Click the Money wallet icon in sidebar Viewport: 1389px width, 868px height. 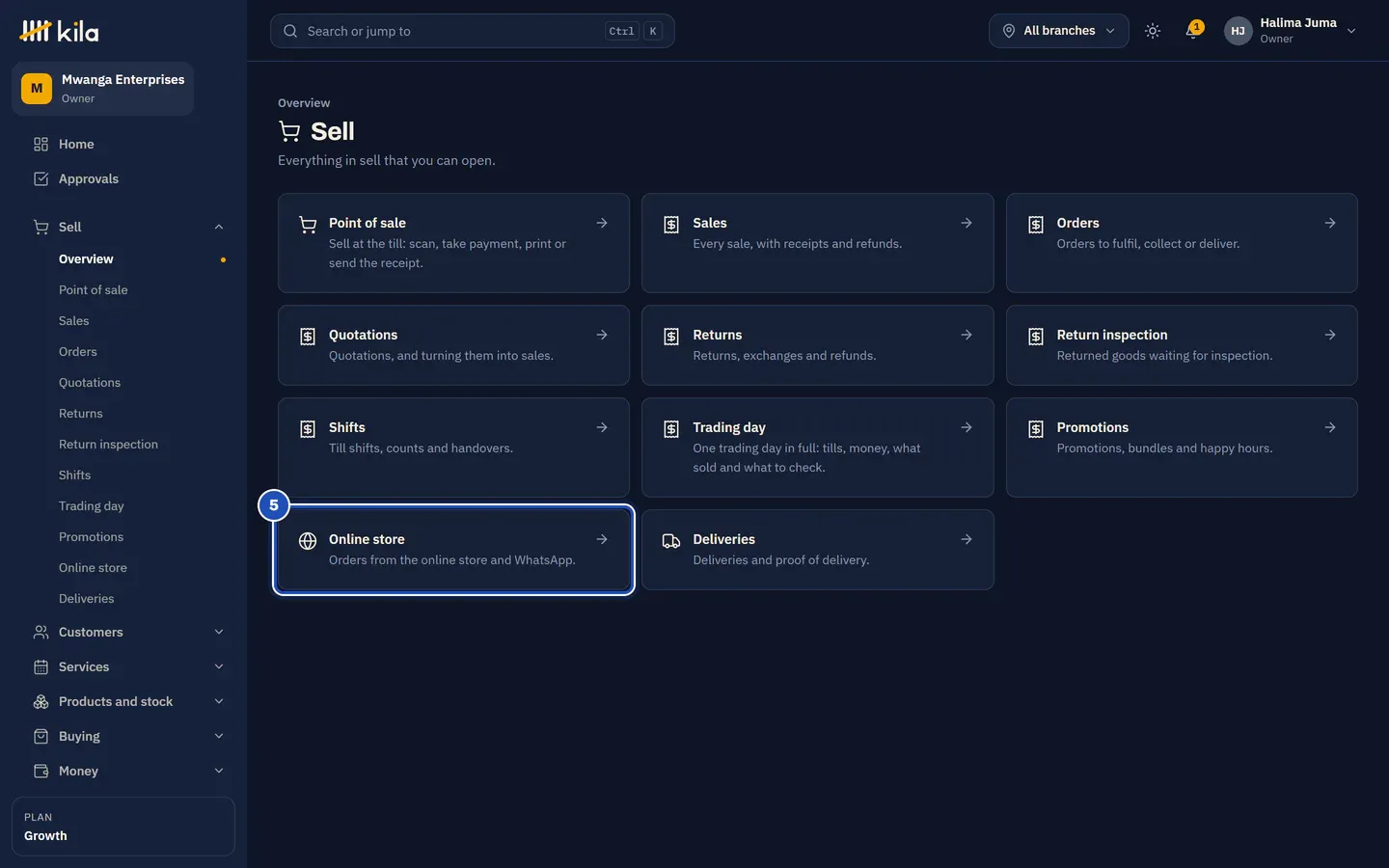tap(41, 771)
